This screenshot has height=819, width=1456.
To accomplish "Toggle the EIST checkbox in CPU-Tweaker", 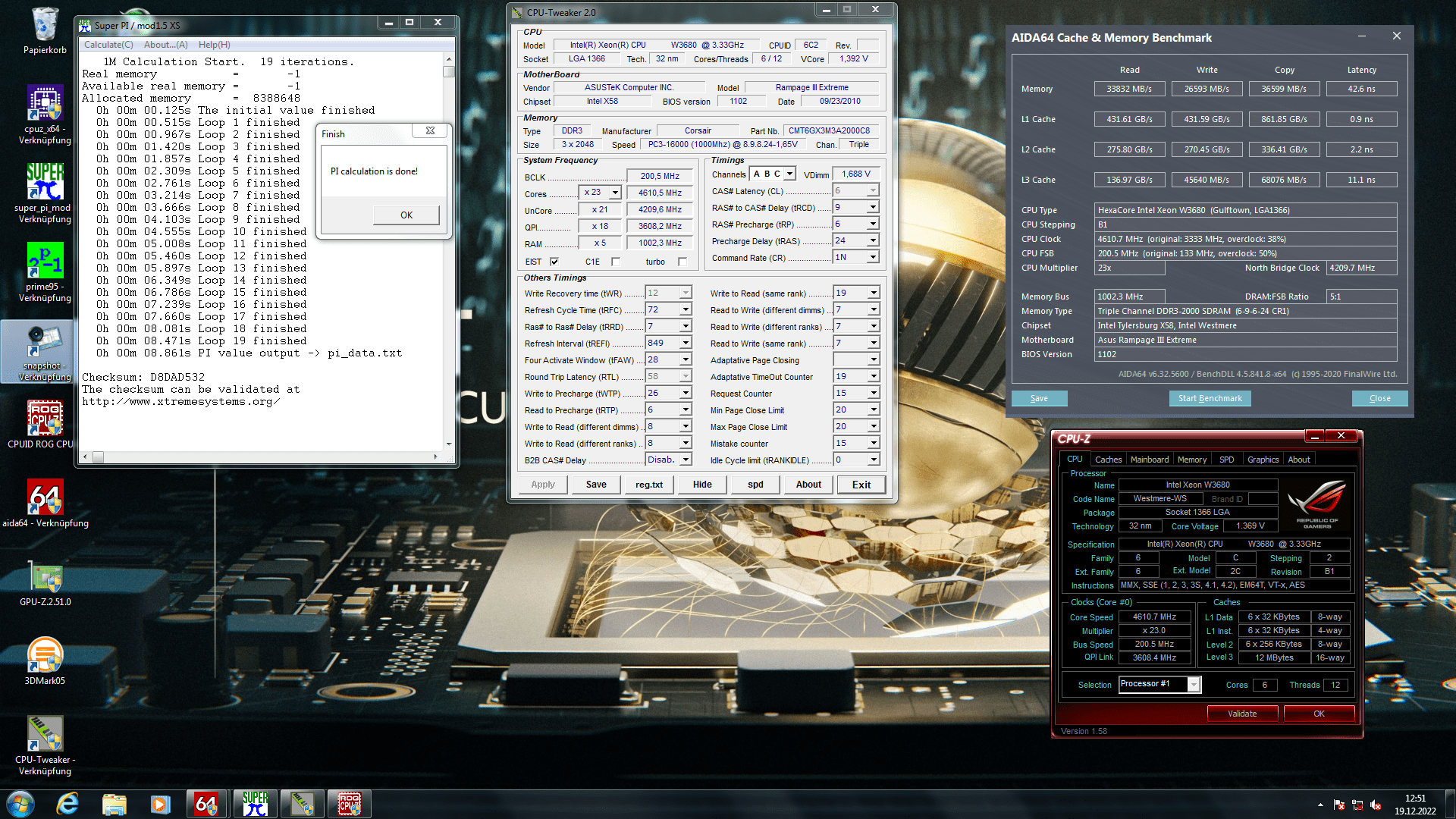I will (x=554, y=262).
